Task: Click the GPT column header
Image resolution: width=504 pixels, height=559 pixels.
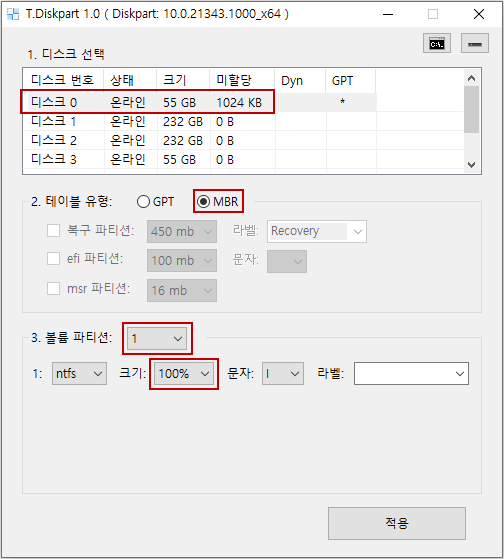Action: tap(351, 81)
